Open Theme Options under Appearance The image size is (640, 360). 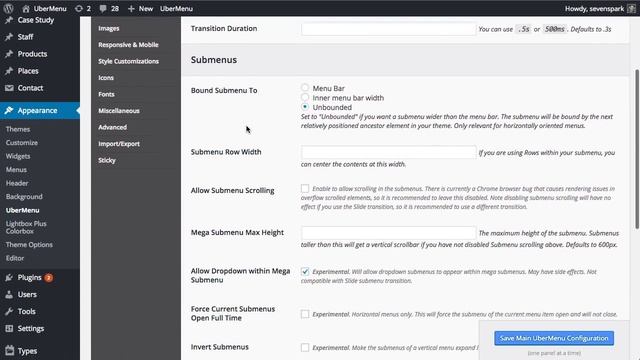click(29, 245)
